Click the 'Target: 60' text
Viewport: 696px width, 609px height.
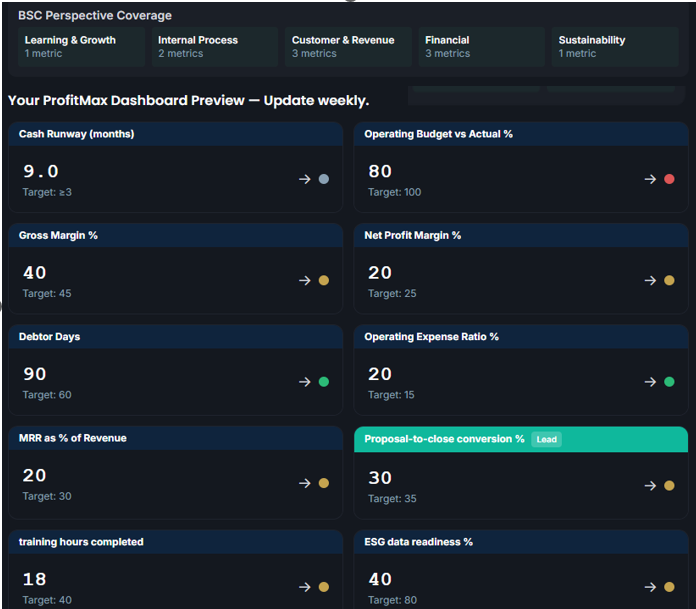[47, 395]
